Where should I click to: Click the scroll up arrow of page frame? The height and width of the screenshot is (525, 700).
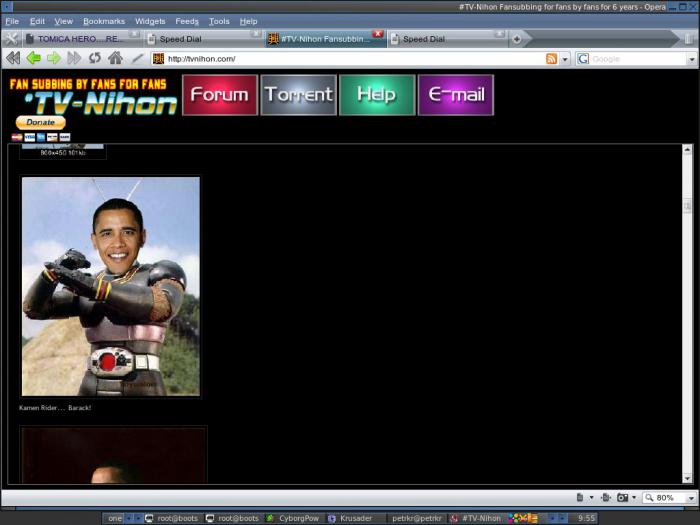687,150
